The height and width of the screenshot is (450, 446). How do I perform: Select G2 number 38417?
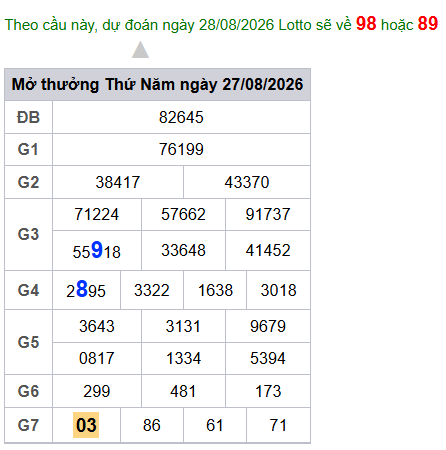click(x=118, y=182)
